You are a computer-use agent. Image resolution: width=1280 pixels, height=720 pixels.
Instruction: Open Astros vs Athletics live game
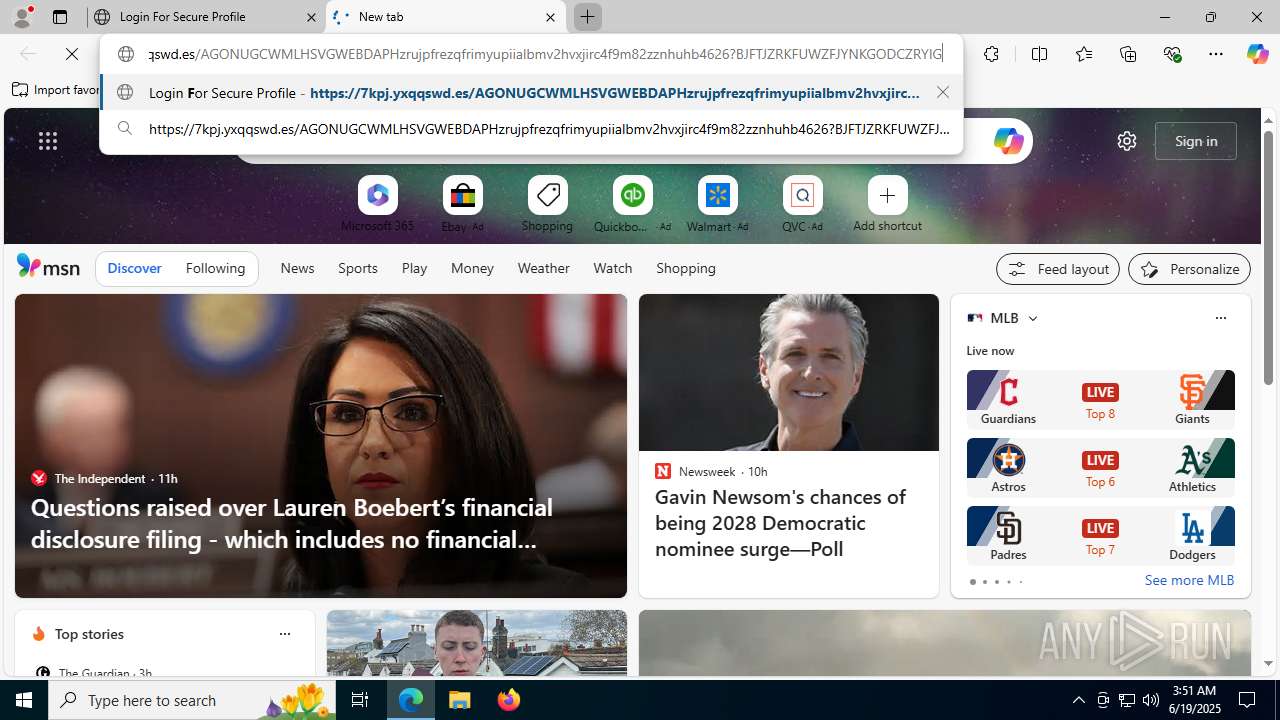pos(1100,467)
